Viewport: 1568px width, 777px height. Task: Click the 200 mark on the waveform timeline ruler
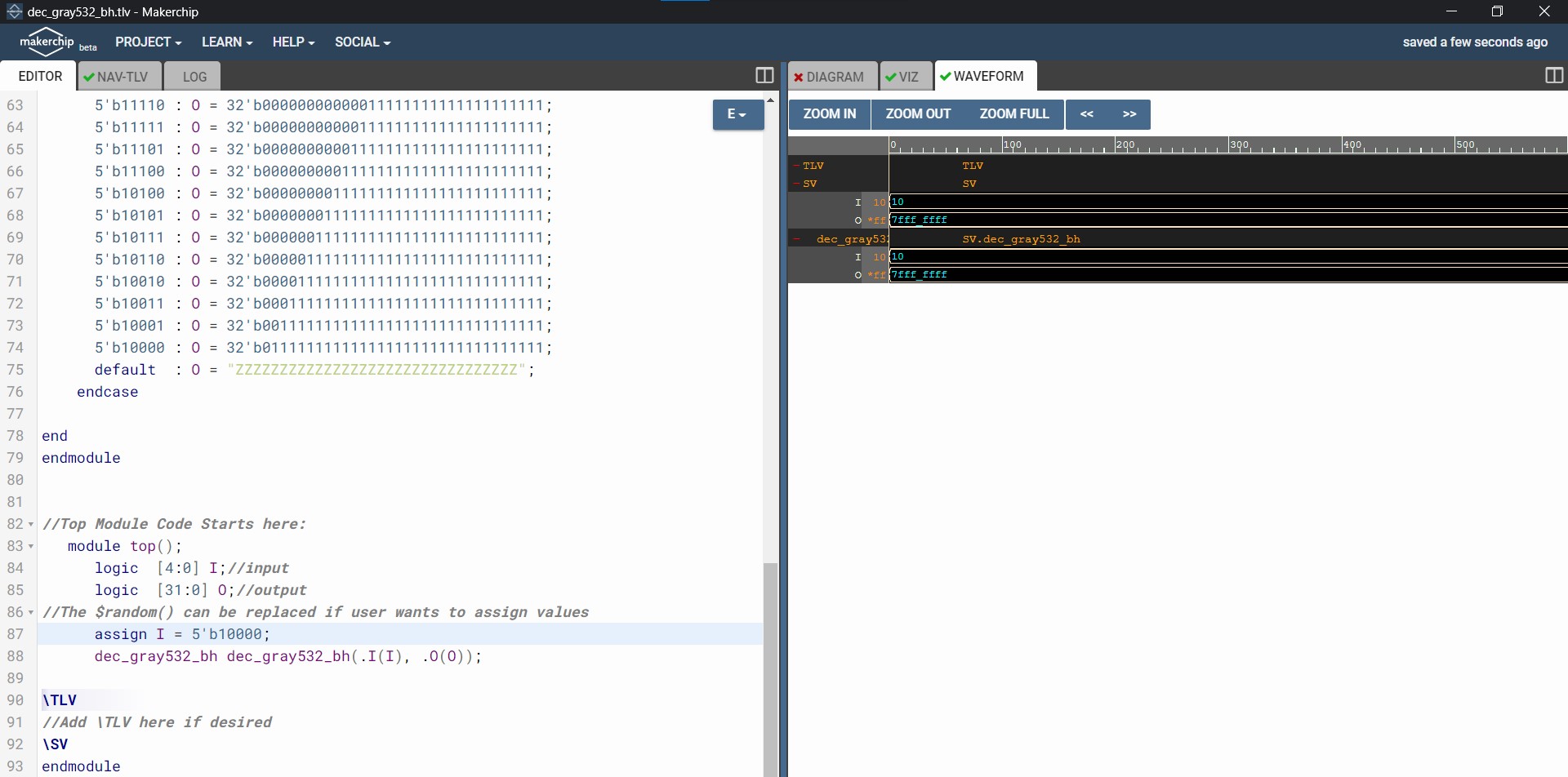1125,144
